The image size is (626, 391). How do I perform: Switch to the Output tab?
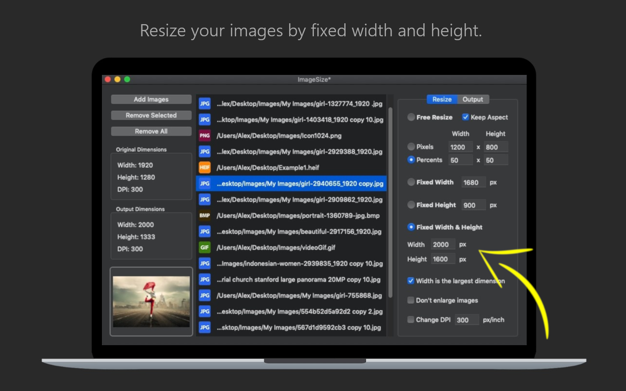pos(473,99)
